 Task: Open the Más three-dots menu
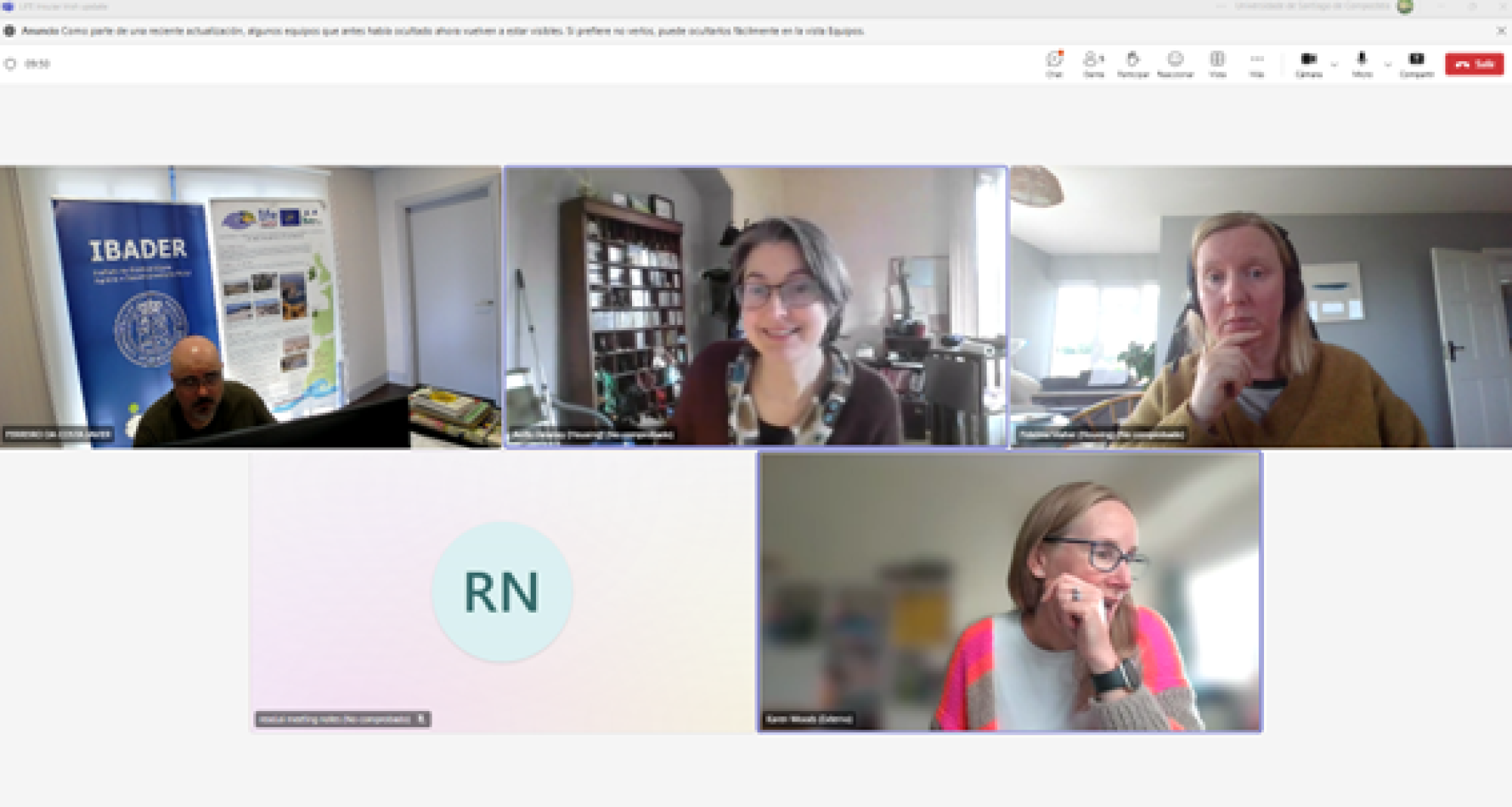[1256, 63]
